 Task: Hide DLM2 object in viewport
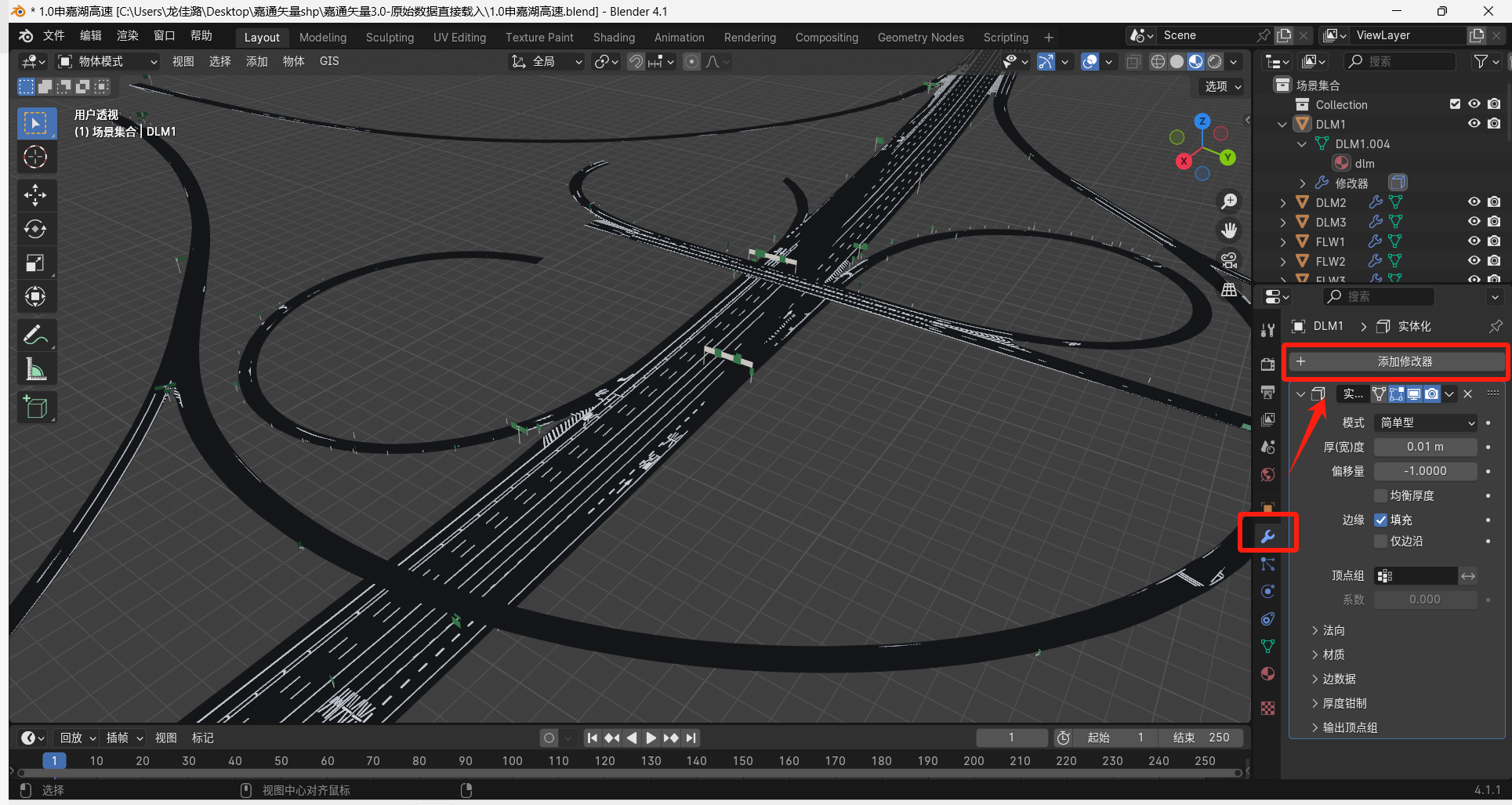click(x=1474, y=202)
